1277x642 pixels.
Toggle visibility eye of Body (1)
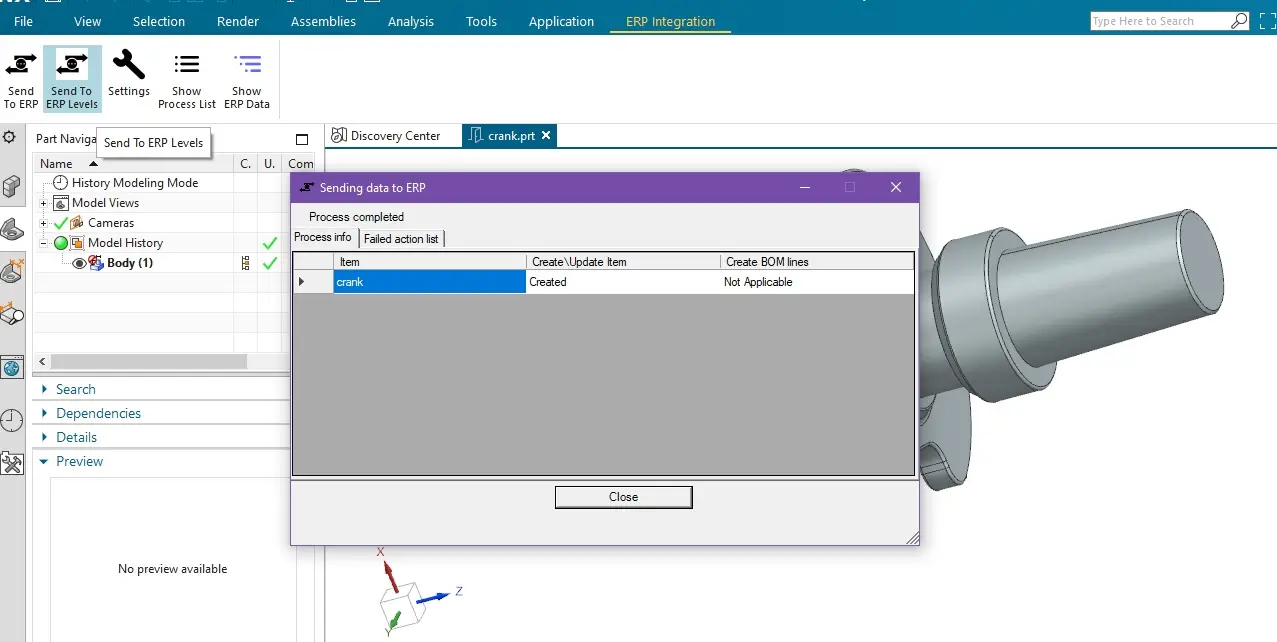(80, 263)
